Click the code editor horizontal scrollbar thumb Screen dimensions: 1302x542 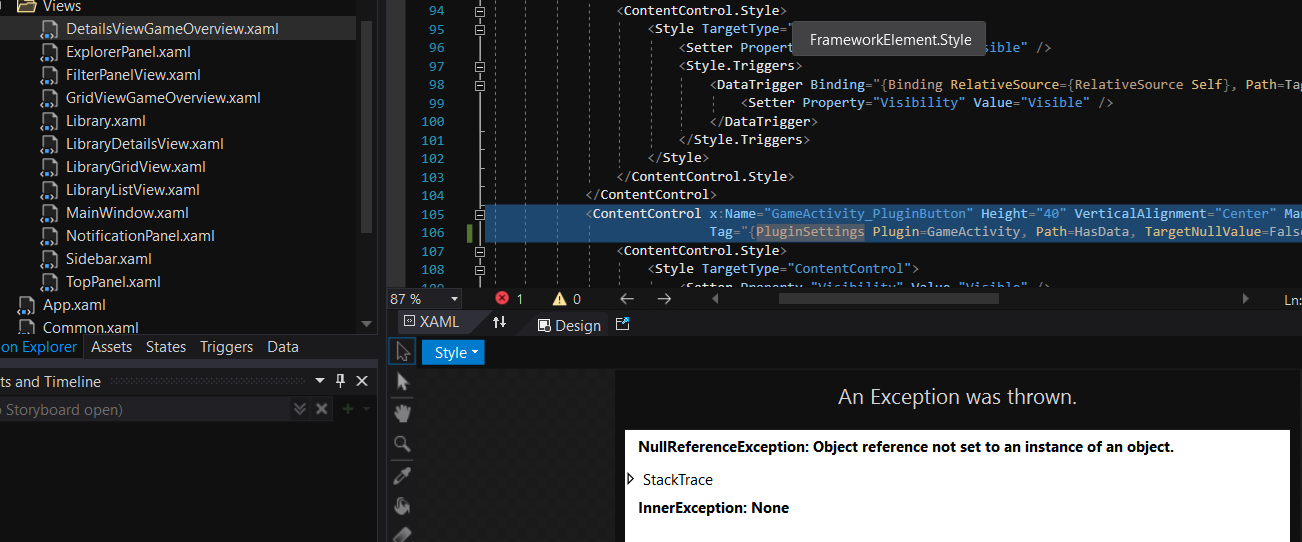click(x=889, y=298)
